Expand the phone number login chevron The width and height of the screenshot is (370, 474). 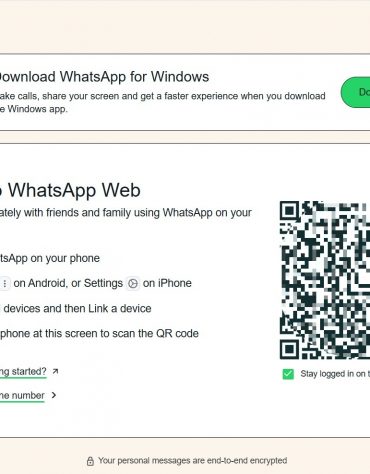pos(54,395)
